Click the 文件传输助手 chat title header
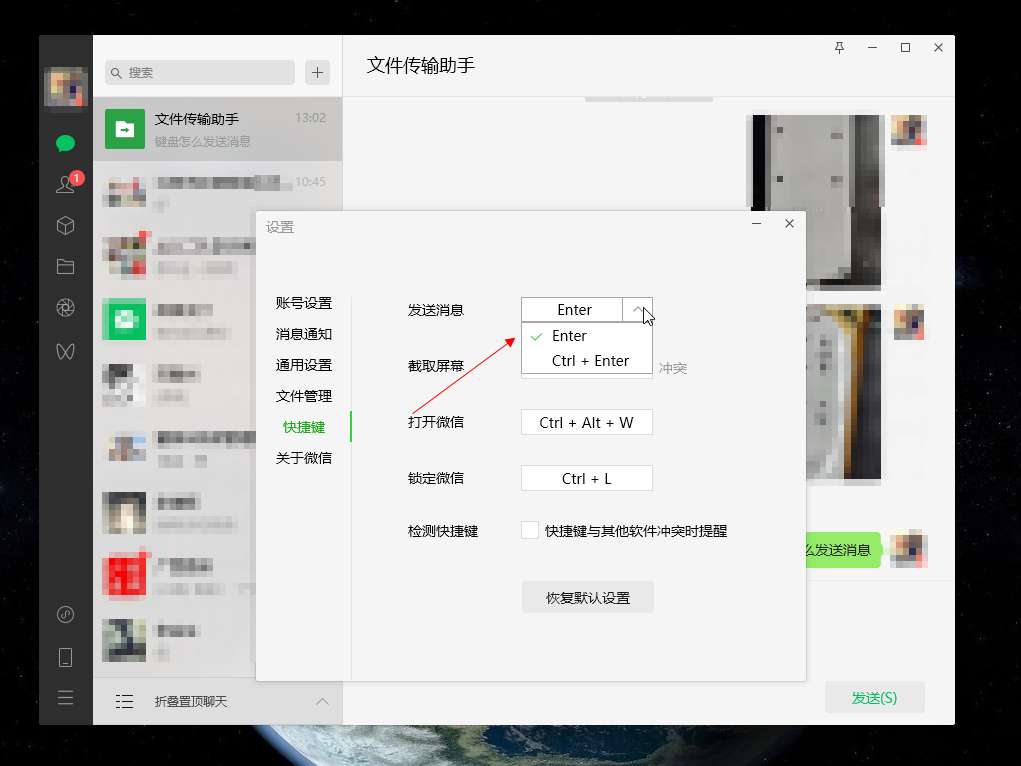This screenshot has height=766, width=1021. (421, 65)
